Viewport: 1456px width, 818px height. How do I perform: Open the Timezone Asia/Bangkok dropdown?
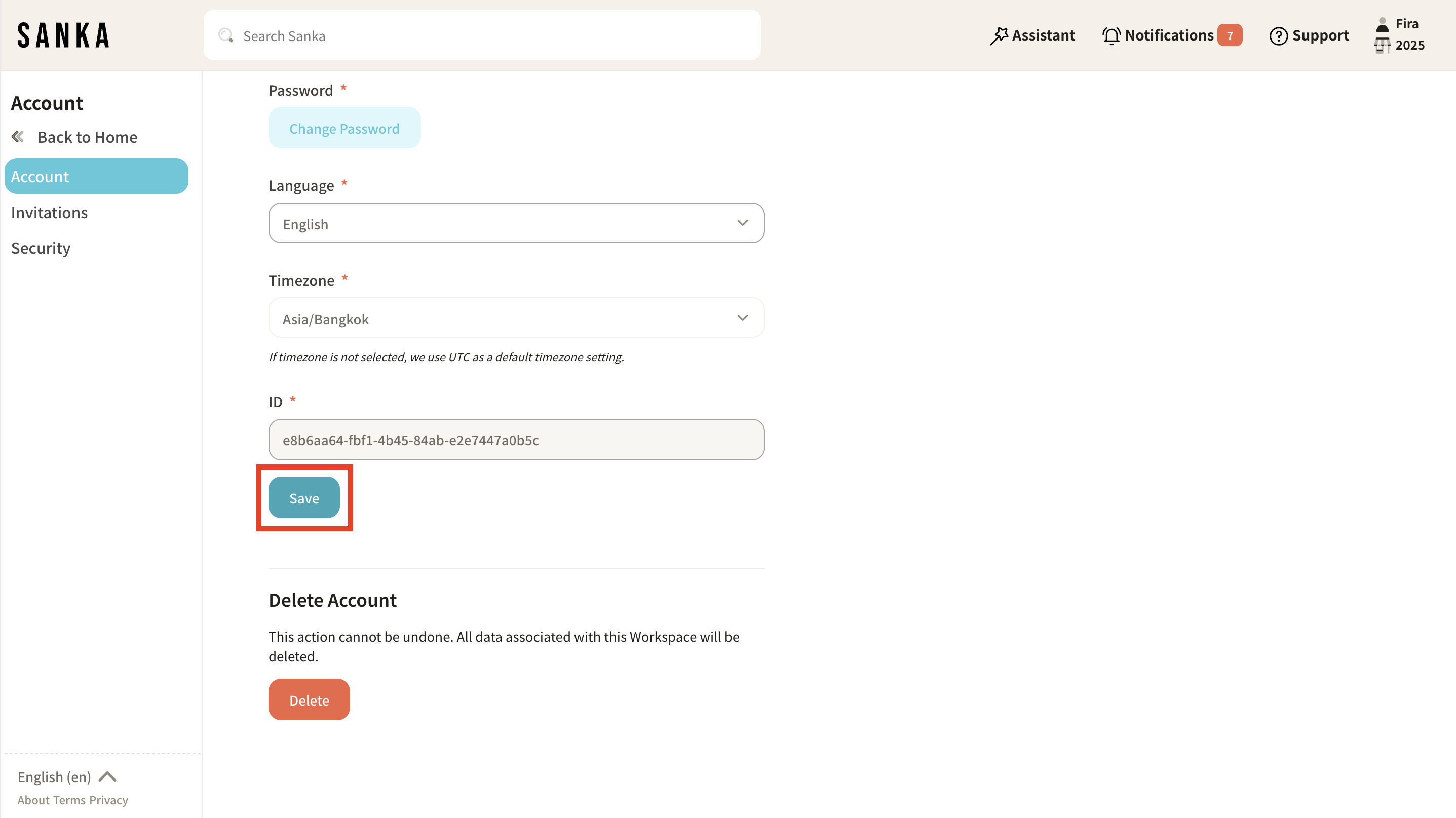[516, 318]
